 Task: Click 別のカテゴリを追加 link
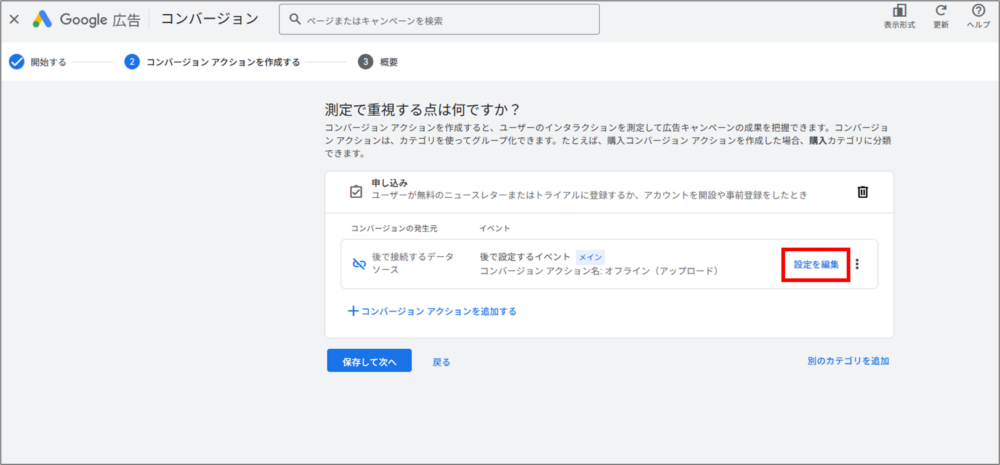click(848, 361)
